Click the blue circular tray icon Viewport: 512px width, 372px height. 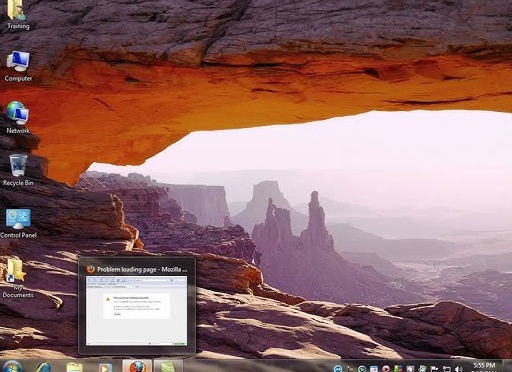coord(338,369)
